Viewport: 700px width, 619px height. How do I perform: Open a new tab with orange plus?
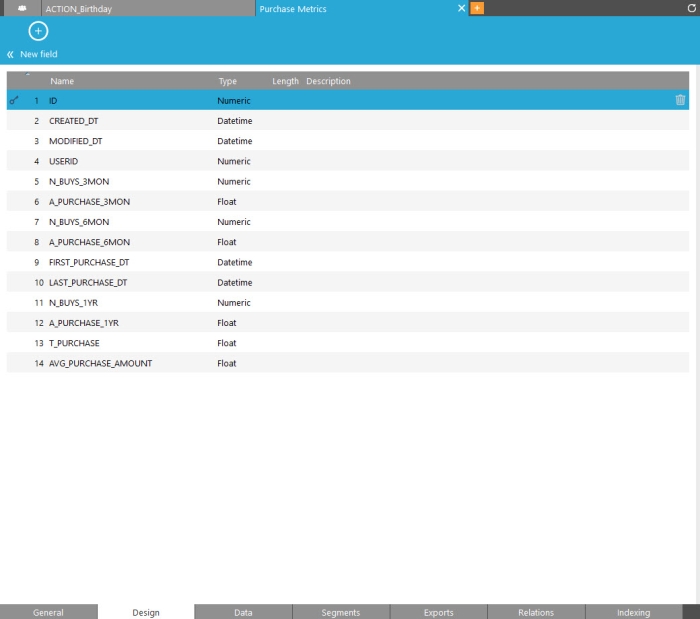(x=477, y=8)
